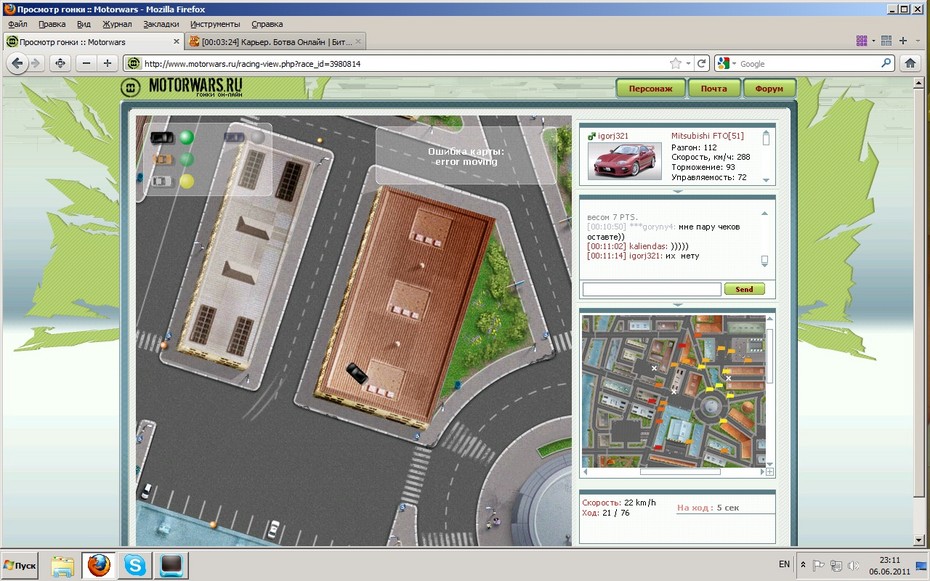The width and height of the screenshot is (930, 581).
Task: Send the chat message with Send
Action: (744, 289)
